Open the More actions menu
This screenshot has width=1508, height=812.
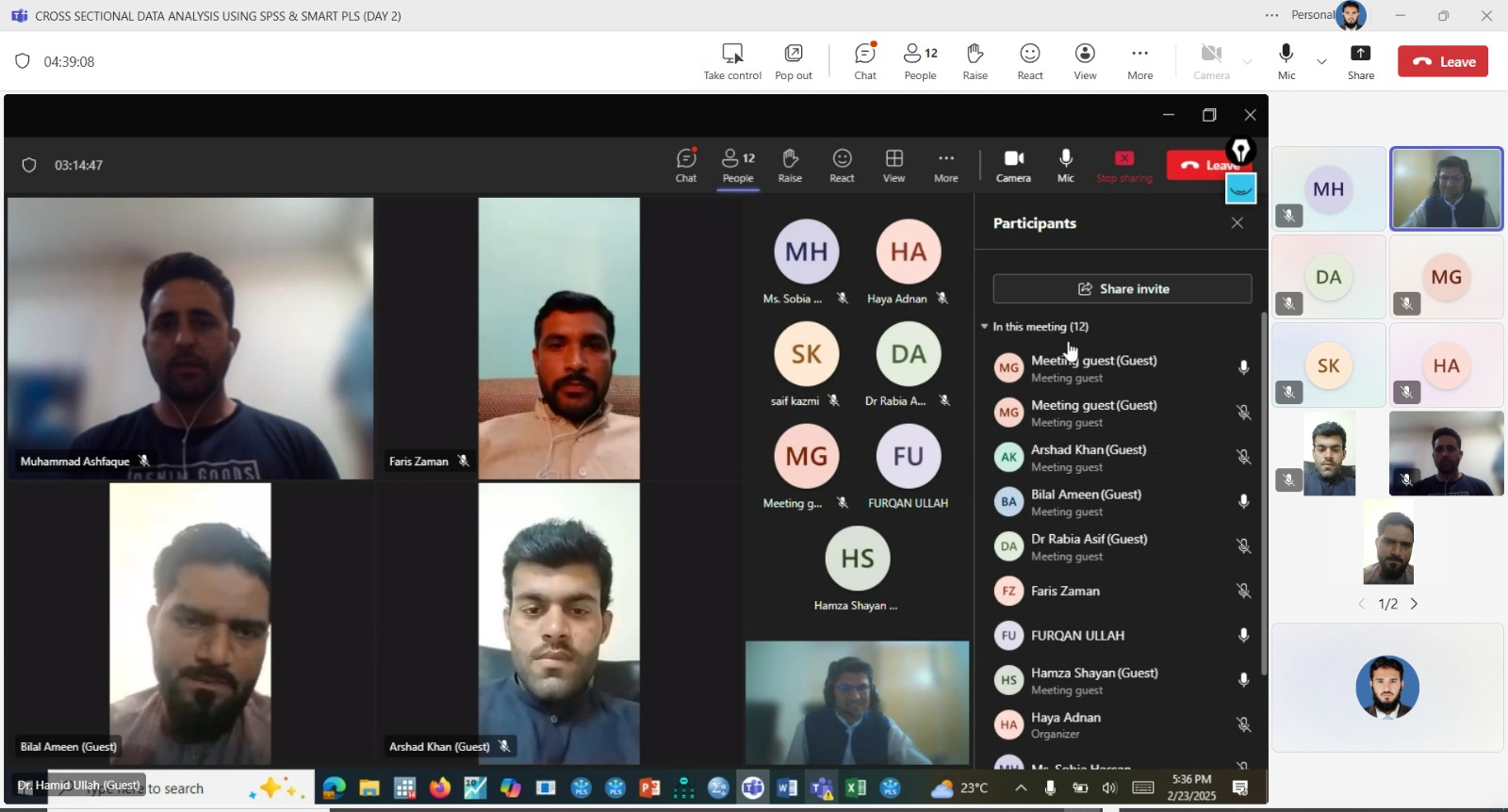point(1139,61)
